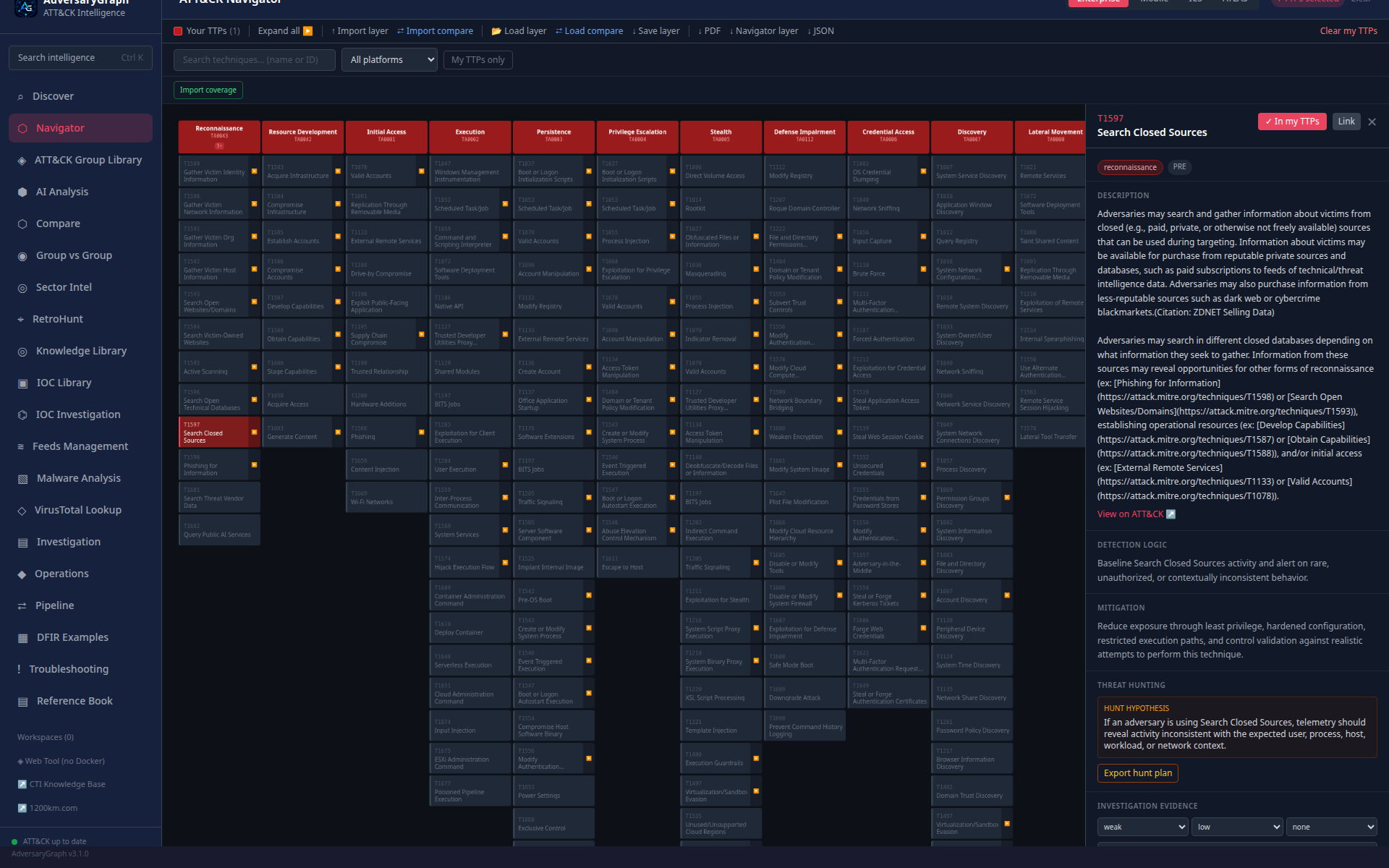Screen dimensions: 1389x868
Task: Click Clear my TTPs
Action: 1348,31
